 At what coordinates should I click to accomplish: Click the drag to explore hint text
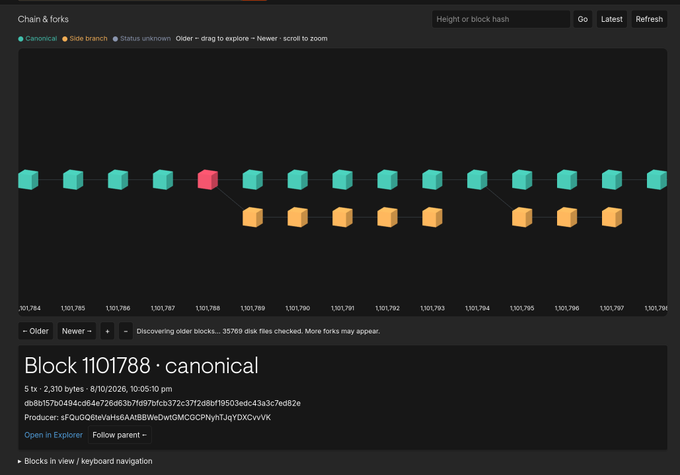252,39
